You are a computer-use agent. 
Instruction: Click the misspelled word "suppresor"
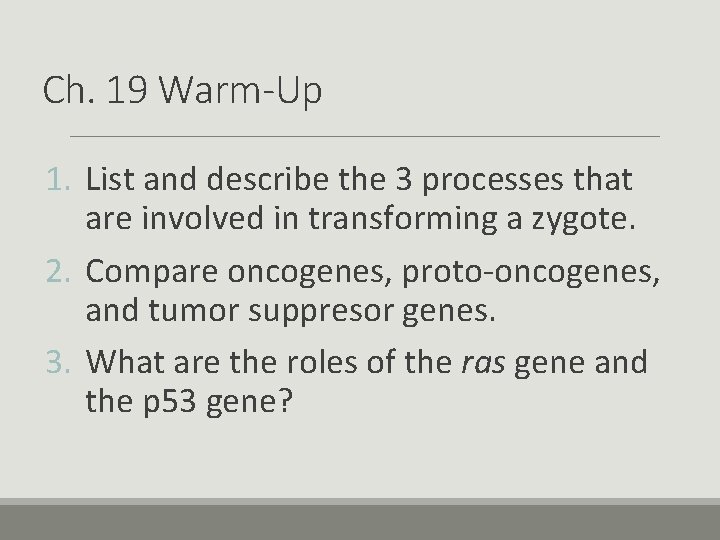[x=321, y=312]
